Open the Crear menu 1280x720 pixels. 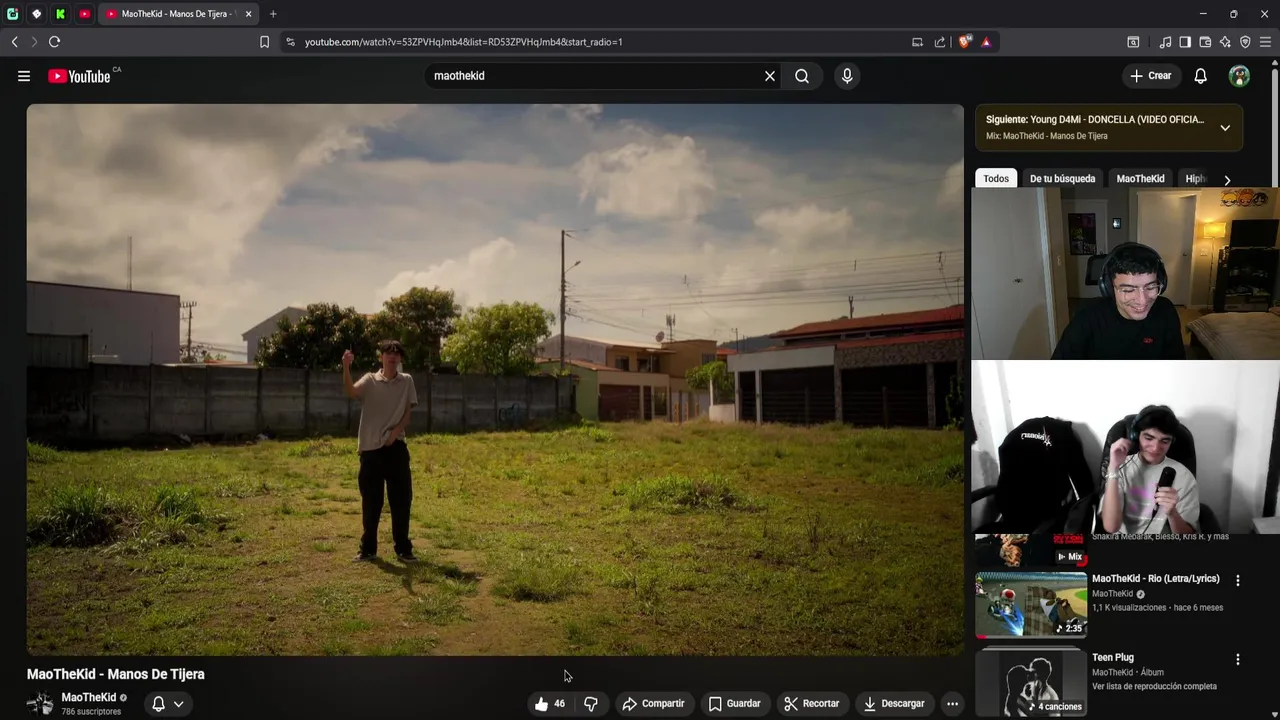click(x=1151, y=76)
